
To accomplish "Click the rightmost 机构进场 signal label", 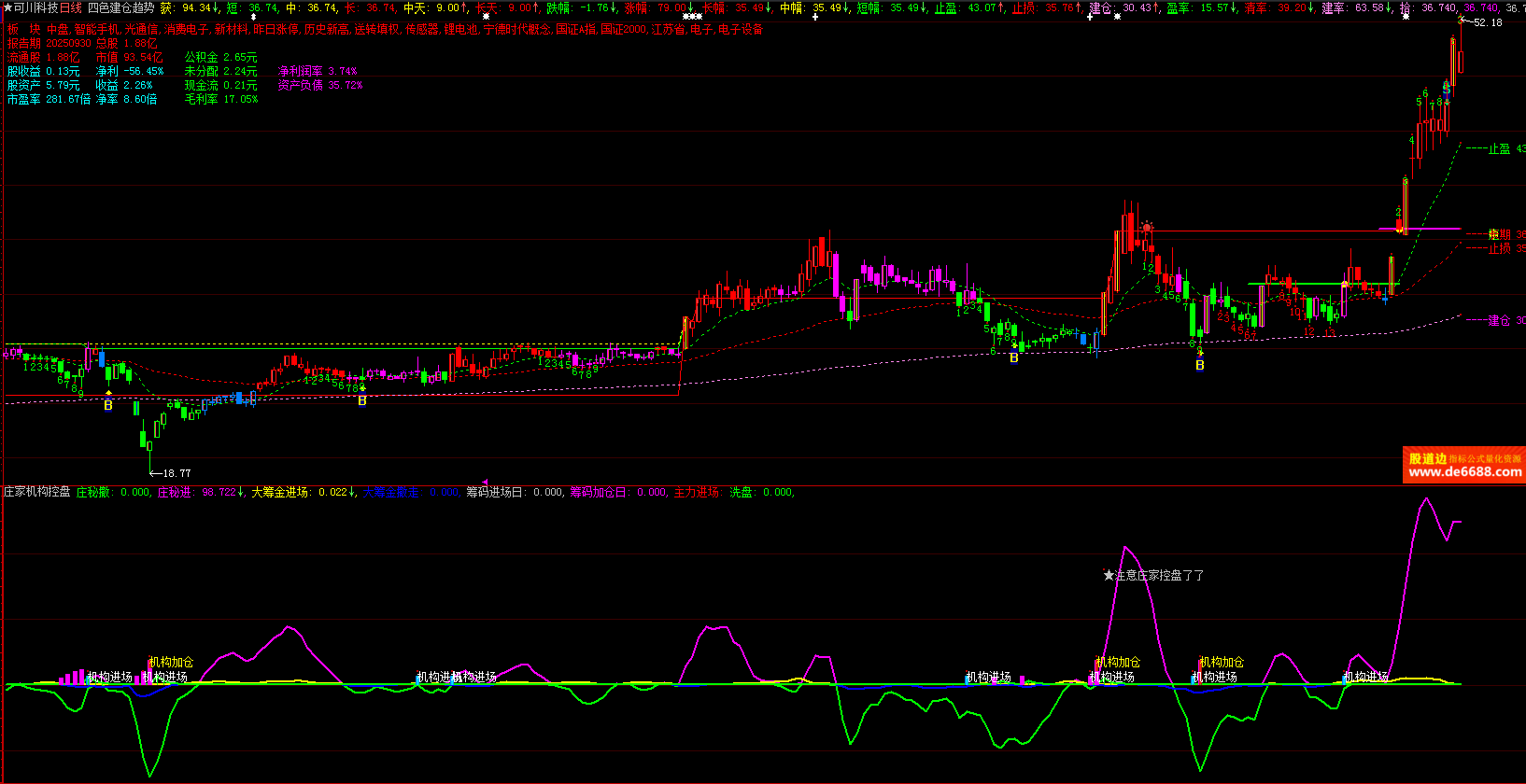I will [x=1365, y=677].
